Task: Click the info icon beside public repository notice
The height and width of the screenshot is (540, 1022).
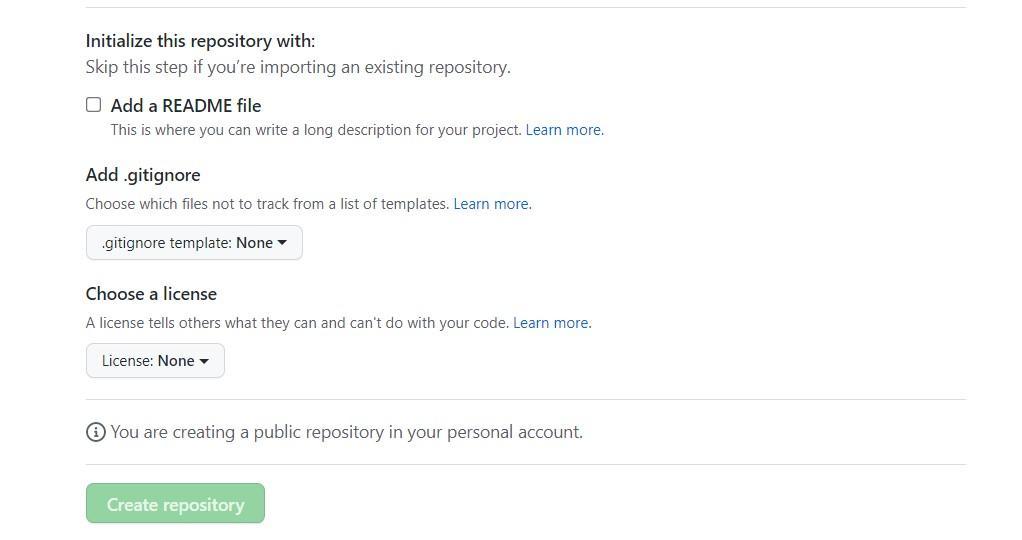Action: tap(96, 432)
